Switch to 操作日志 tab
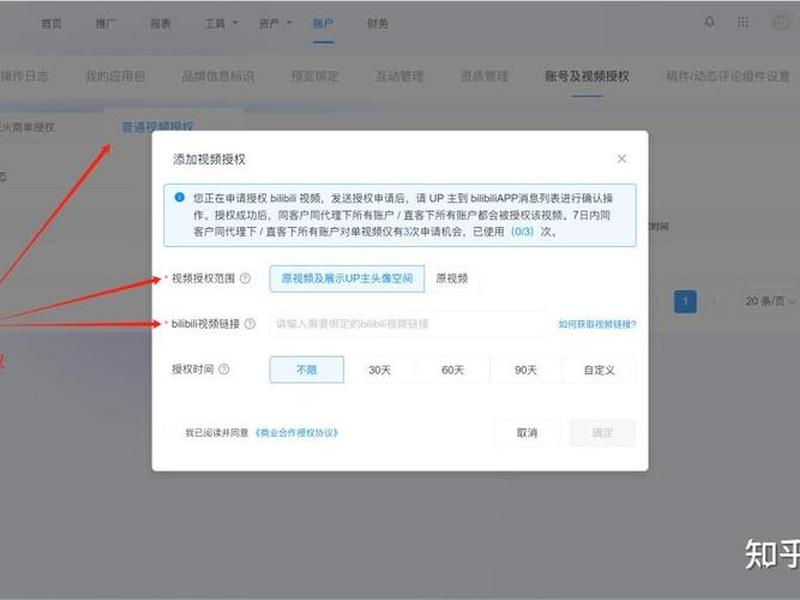Image resolution: width=800 pixels, height=600 pixels. point(24,77)
